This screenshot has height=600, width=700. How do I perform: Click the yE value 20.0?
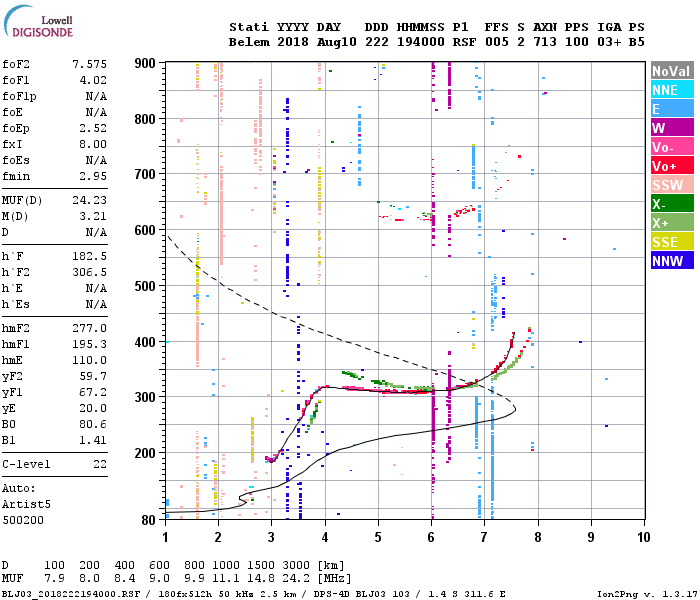[x=93, y=408]
